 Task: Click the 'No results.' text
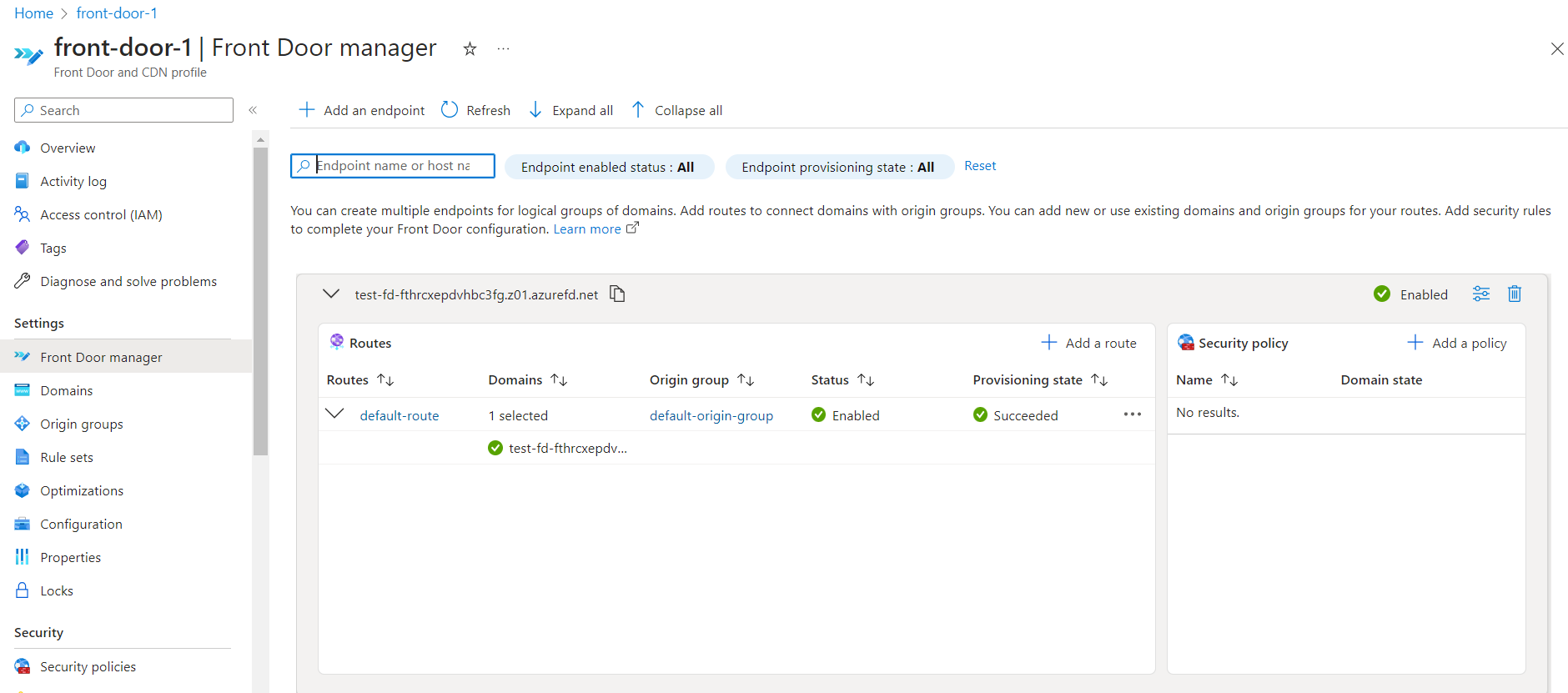[x=1208, y=412]
